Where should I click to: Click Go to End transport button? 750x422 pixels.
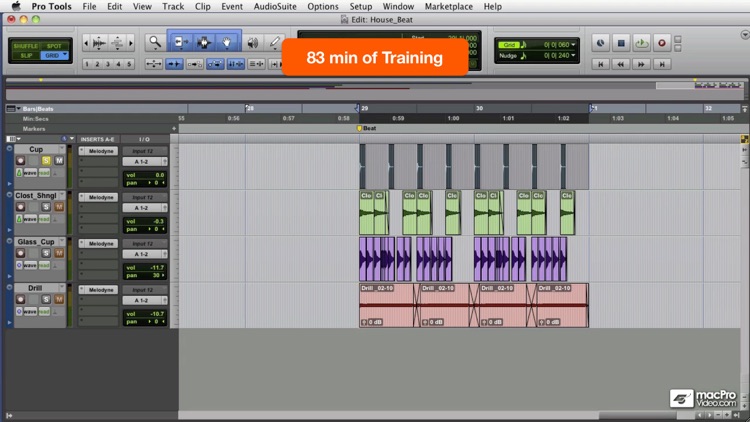662,64
